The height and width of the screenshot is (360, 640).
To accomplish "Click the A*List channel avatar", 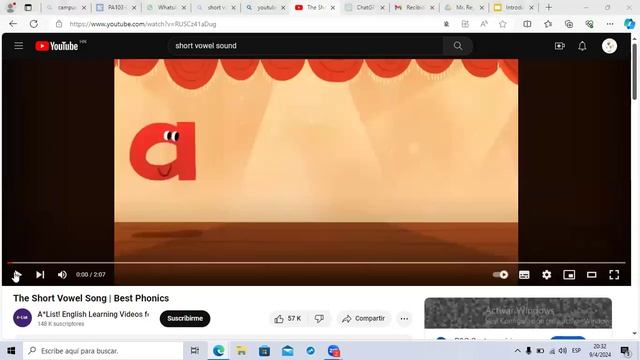I will (22, 318).
